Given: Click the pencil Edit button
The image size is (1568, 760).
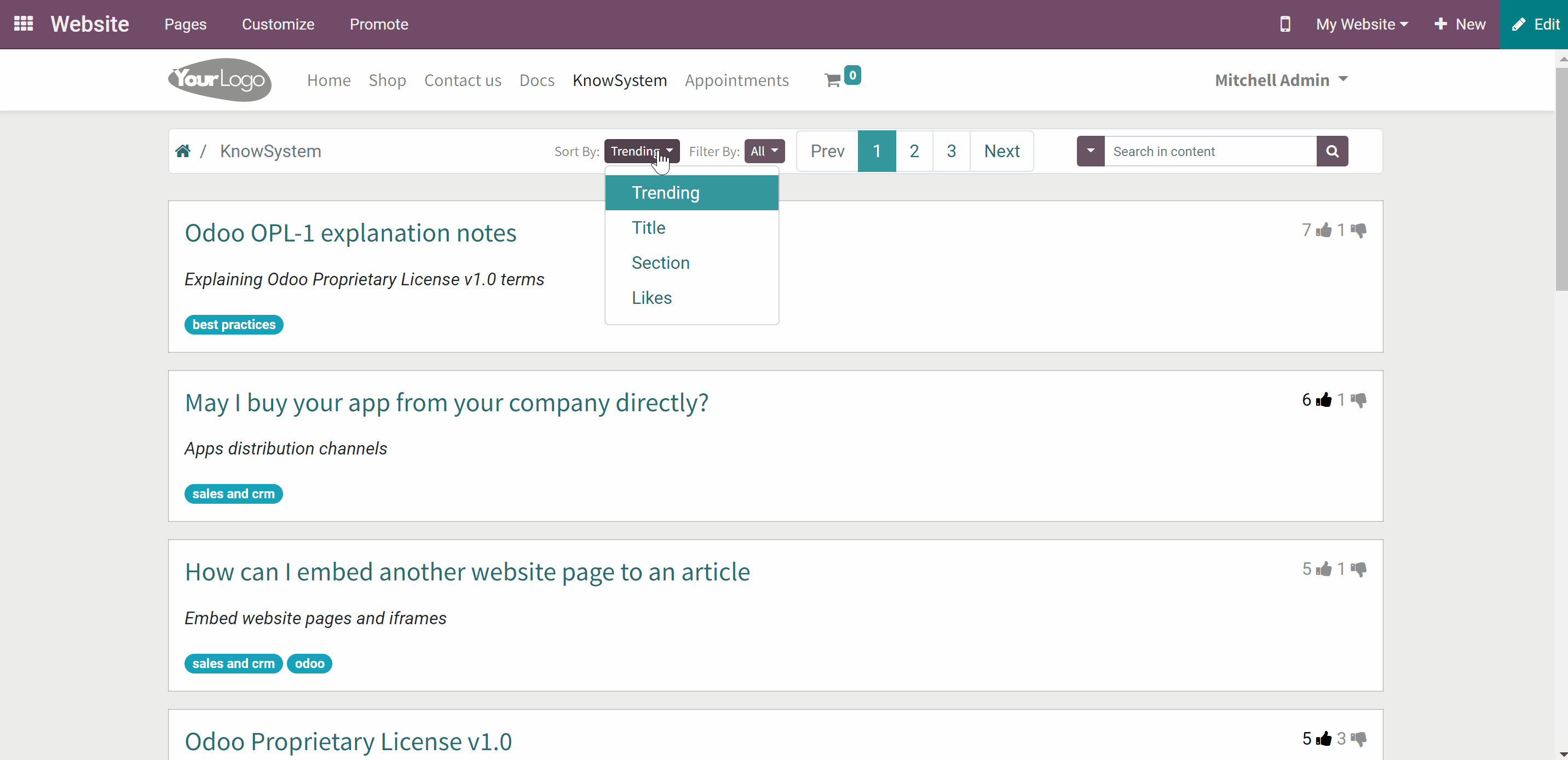Looking at the screenshot, I should pyautogui.click(x=1534, y=24).
